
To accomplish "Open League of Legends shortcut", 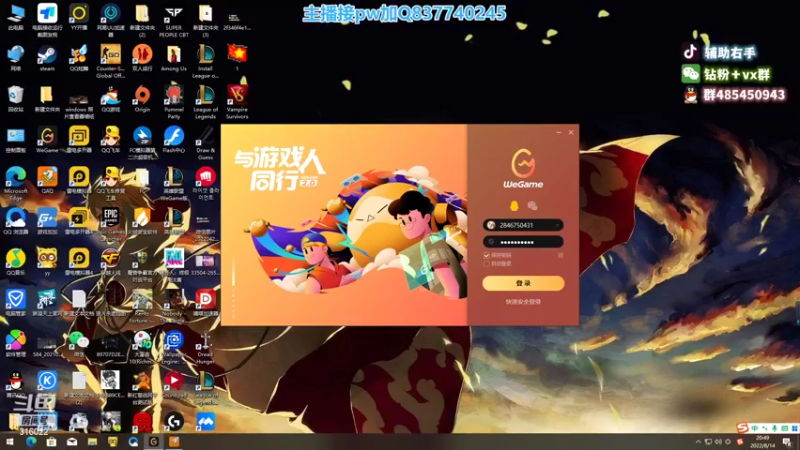I will click(206, 103).
